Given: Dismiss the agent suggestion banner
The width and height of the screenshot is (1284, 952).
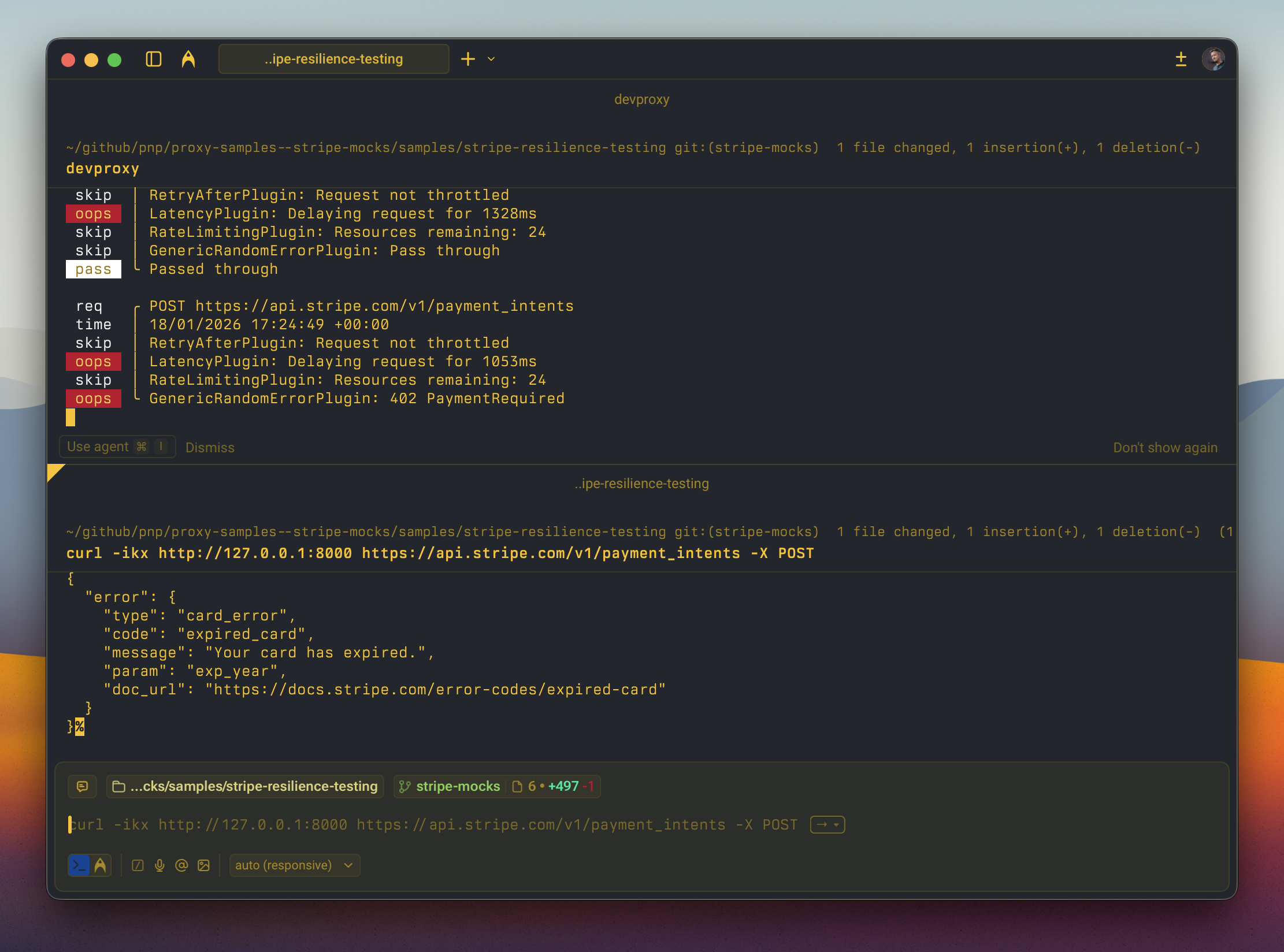Looking at the screenshot, I should (x=209, y=447).
